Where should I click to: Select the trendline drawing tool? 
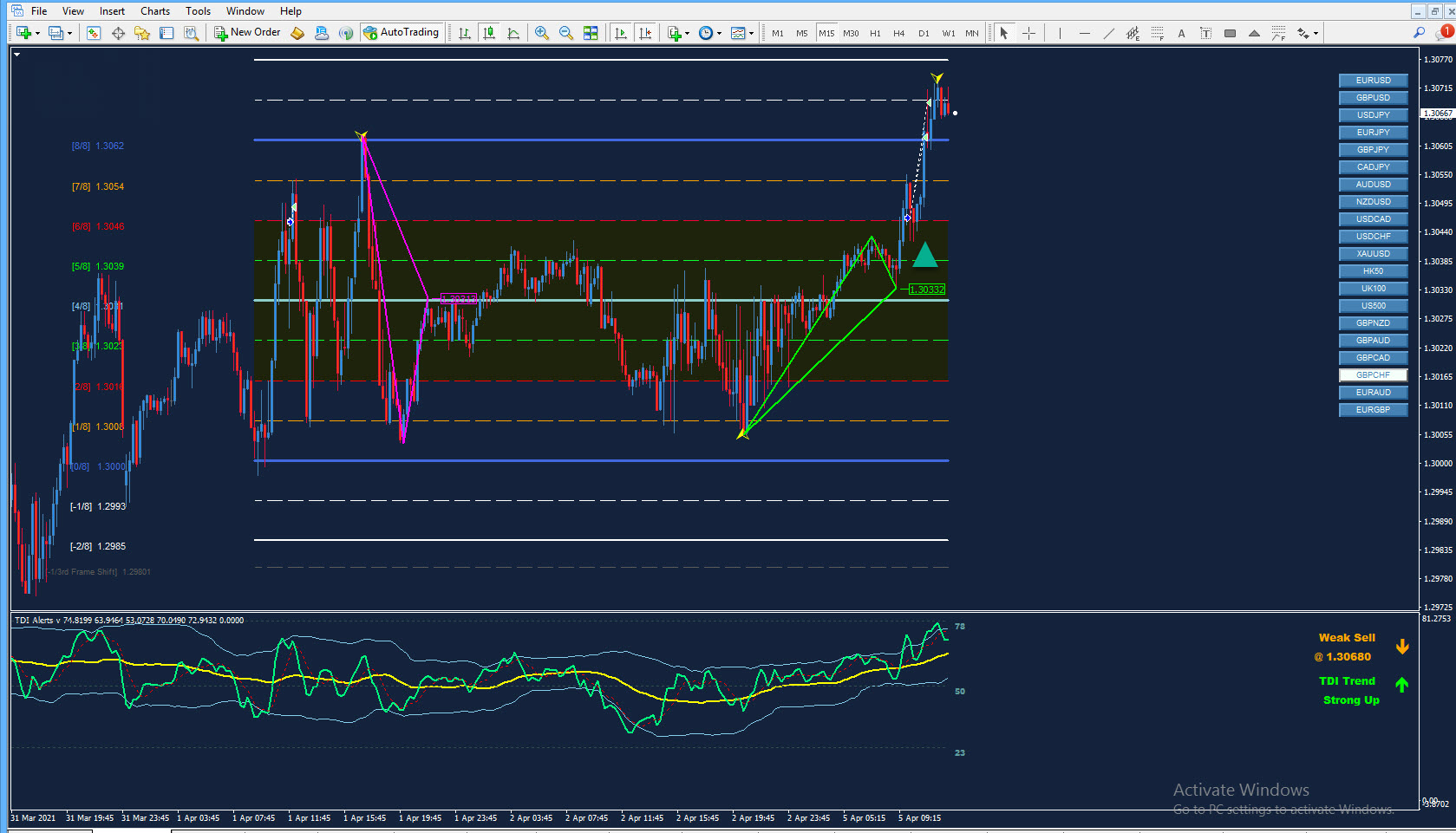pyautogui.click(x=1108, y=33)
